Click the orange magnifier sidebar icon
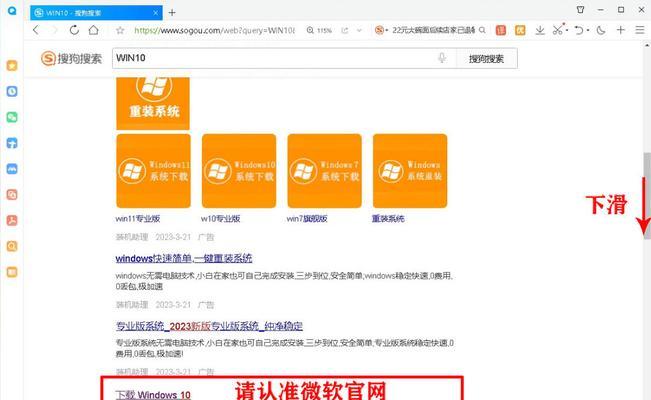Screen dimensions: 651x400 click(12, 246)
